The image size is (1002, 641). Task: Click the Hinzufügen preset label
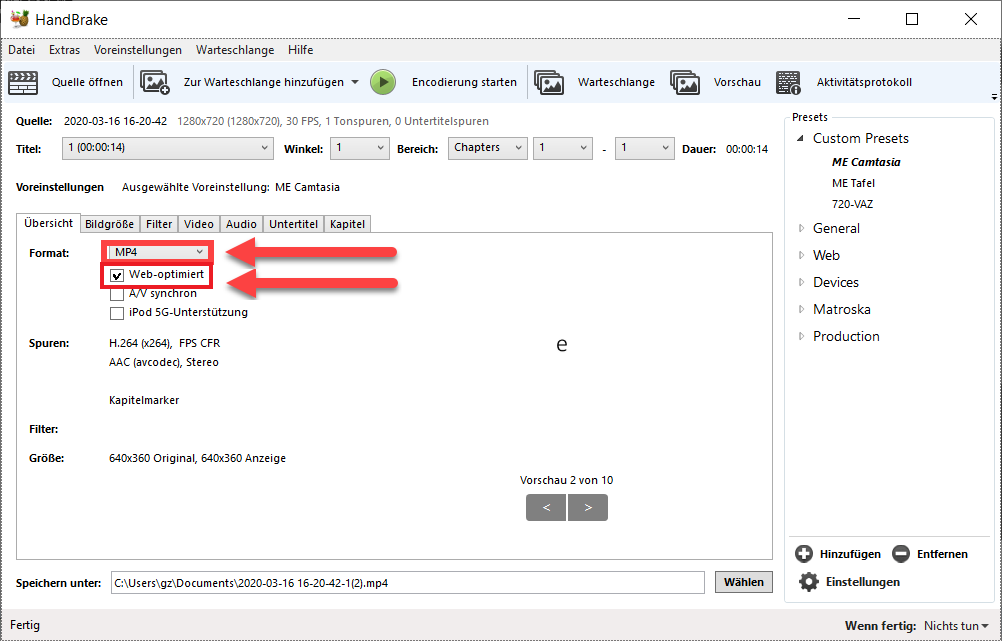tap(850, 554)
